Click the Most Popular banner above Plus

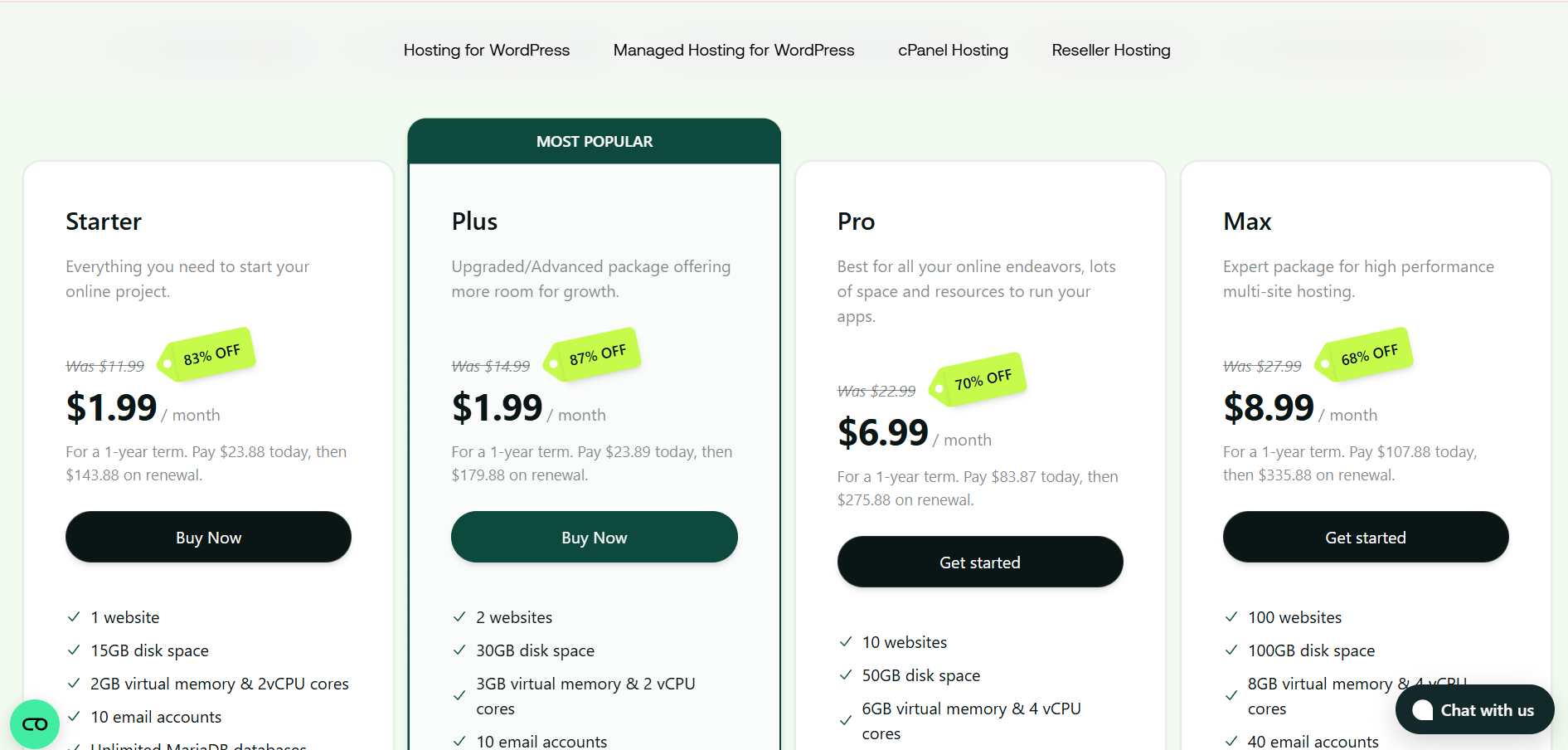point(595,141)
